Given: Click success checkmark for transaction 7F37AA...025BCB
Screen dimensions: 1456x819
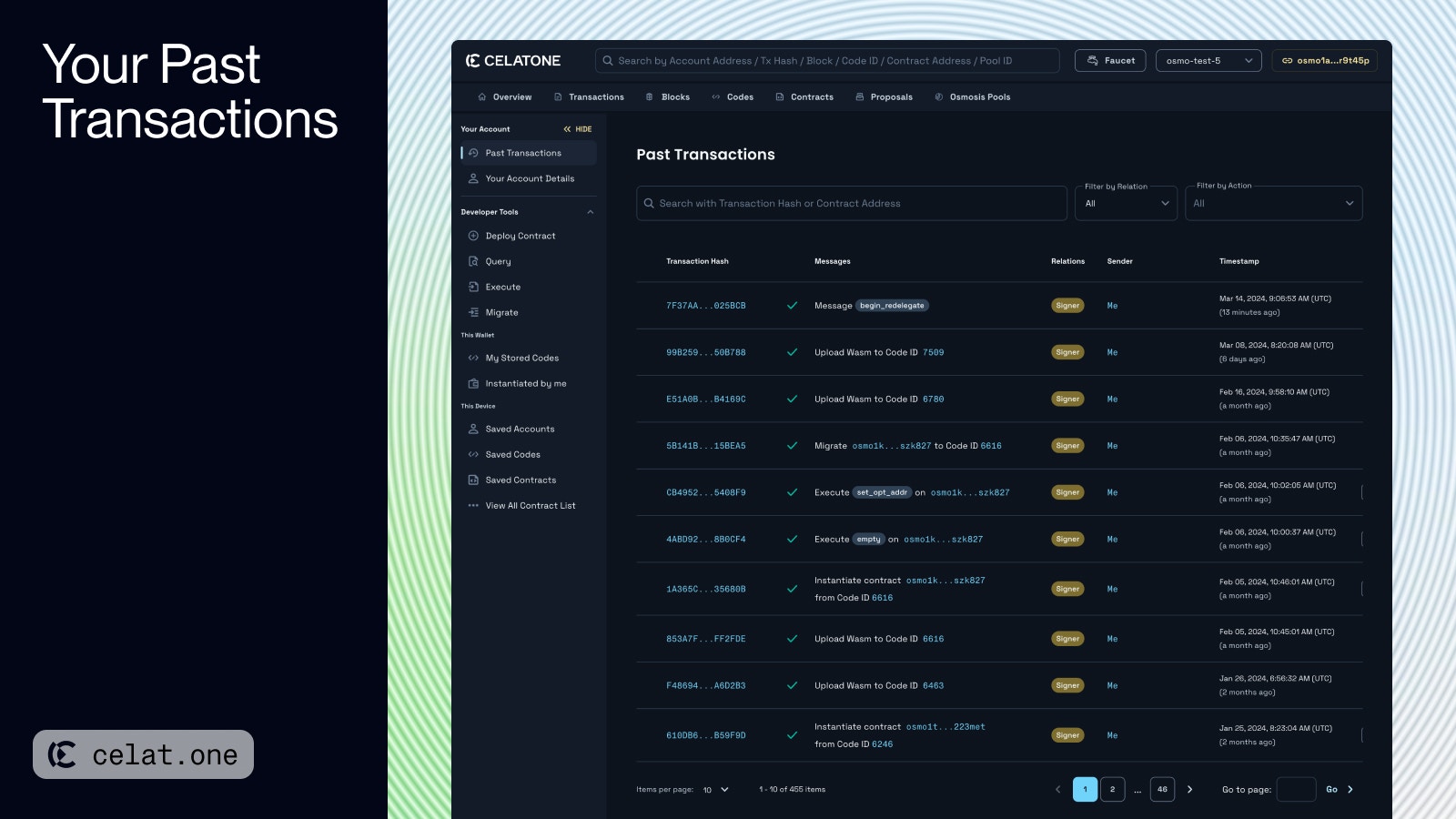Looking at the screenshot, I should (x=792, y=306).
